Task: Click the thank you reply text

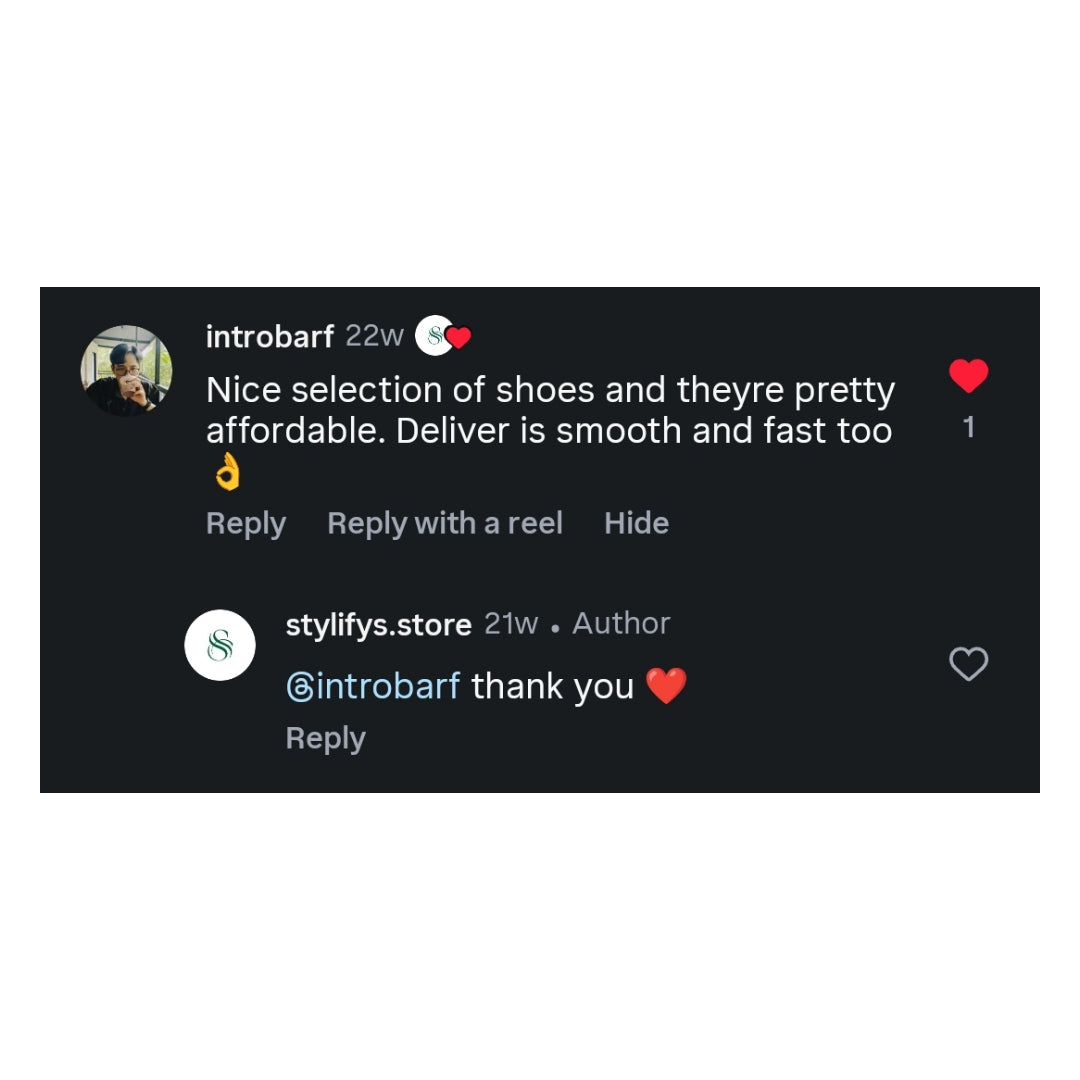Action: pos(552,687)
